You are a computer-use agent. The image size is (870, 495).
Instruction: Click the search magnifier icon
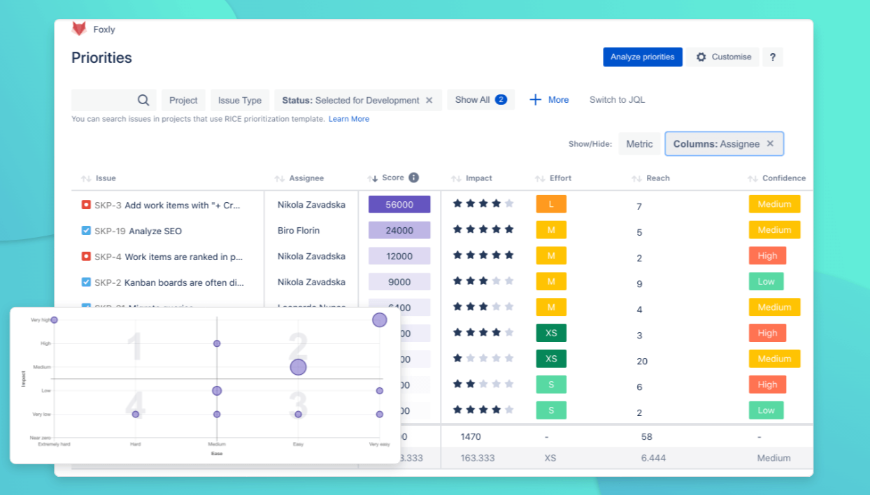pos(143,100)
